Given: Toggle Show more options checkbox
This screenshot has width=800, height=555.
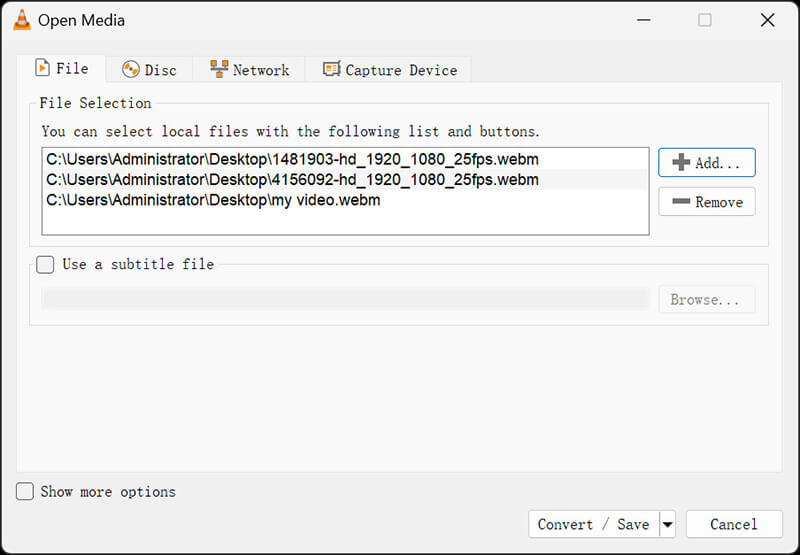Looking at the screenshot, I should coord(25,492).
